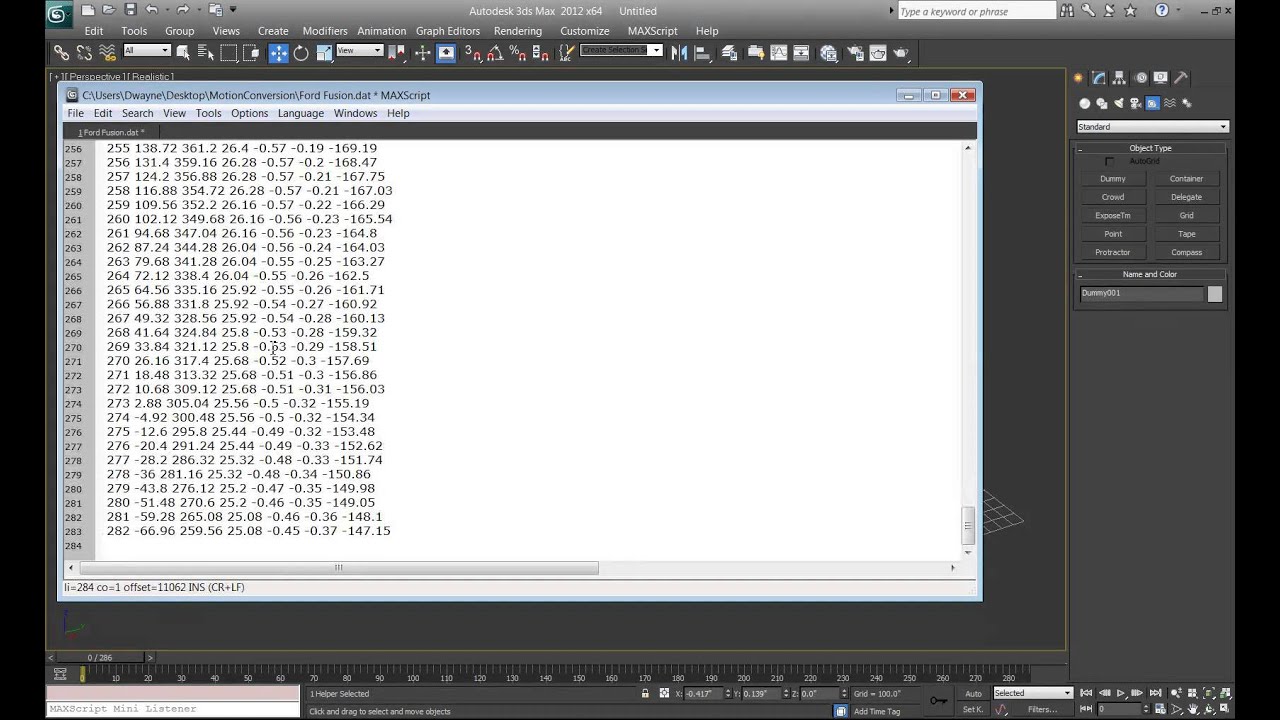
Task: Open the Standard helpers category dropdown
Action: [1152, 127]
